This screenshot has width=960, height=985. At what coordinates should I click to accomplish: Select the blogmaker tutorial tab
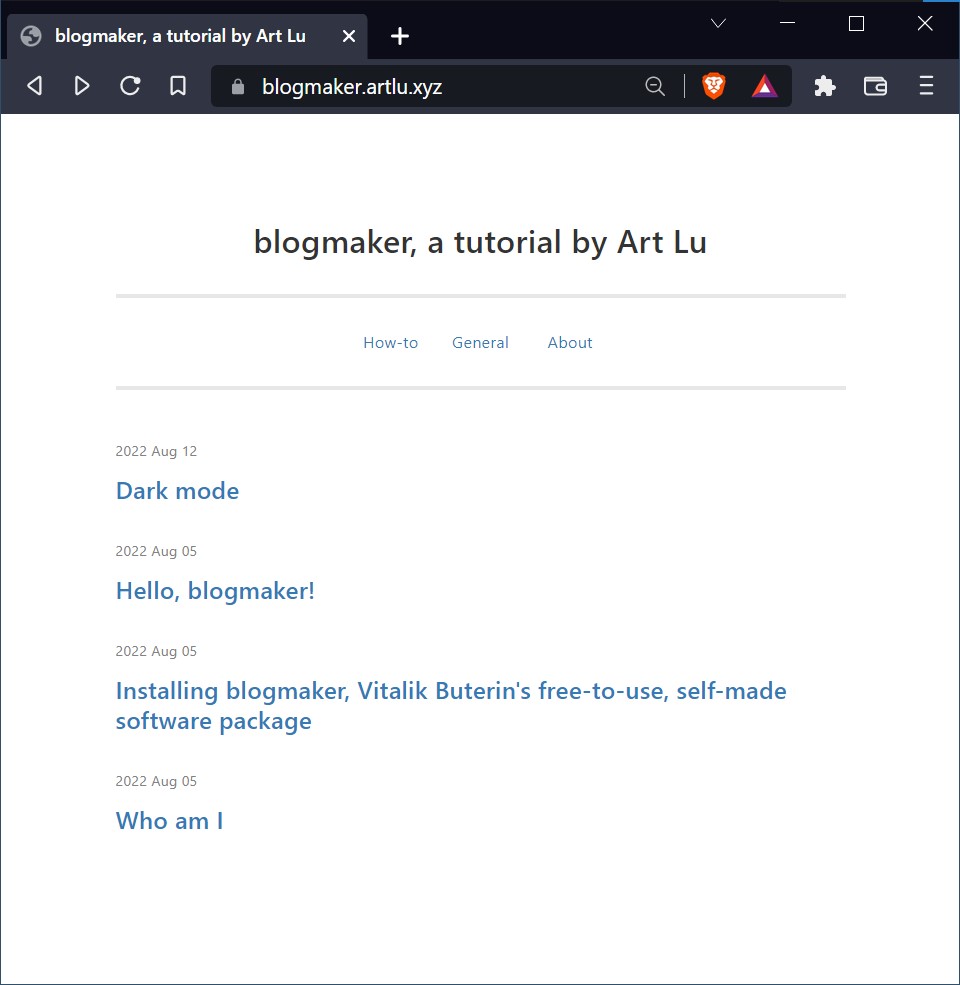pyautogui.click(x=180, y=36)
